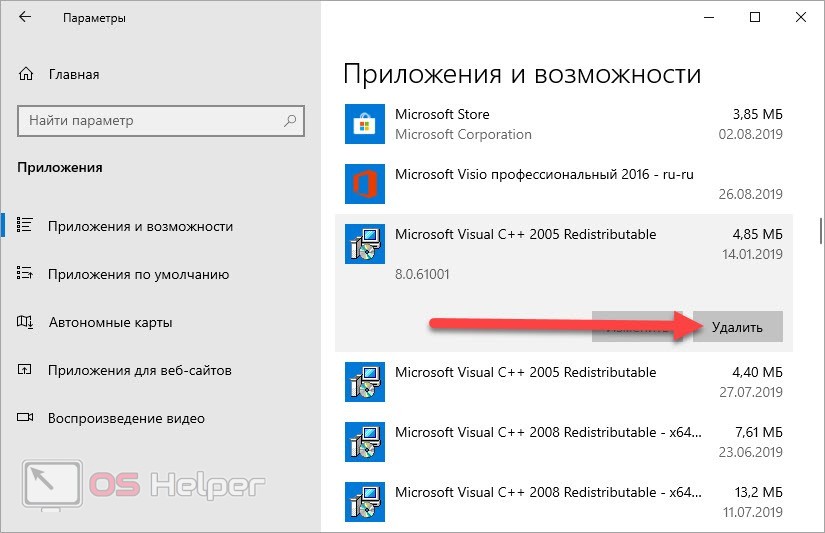Click the Воспроизведение видео camera icon
The image size is (825, 533).
[26, 418]
